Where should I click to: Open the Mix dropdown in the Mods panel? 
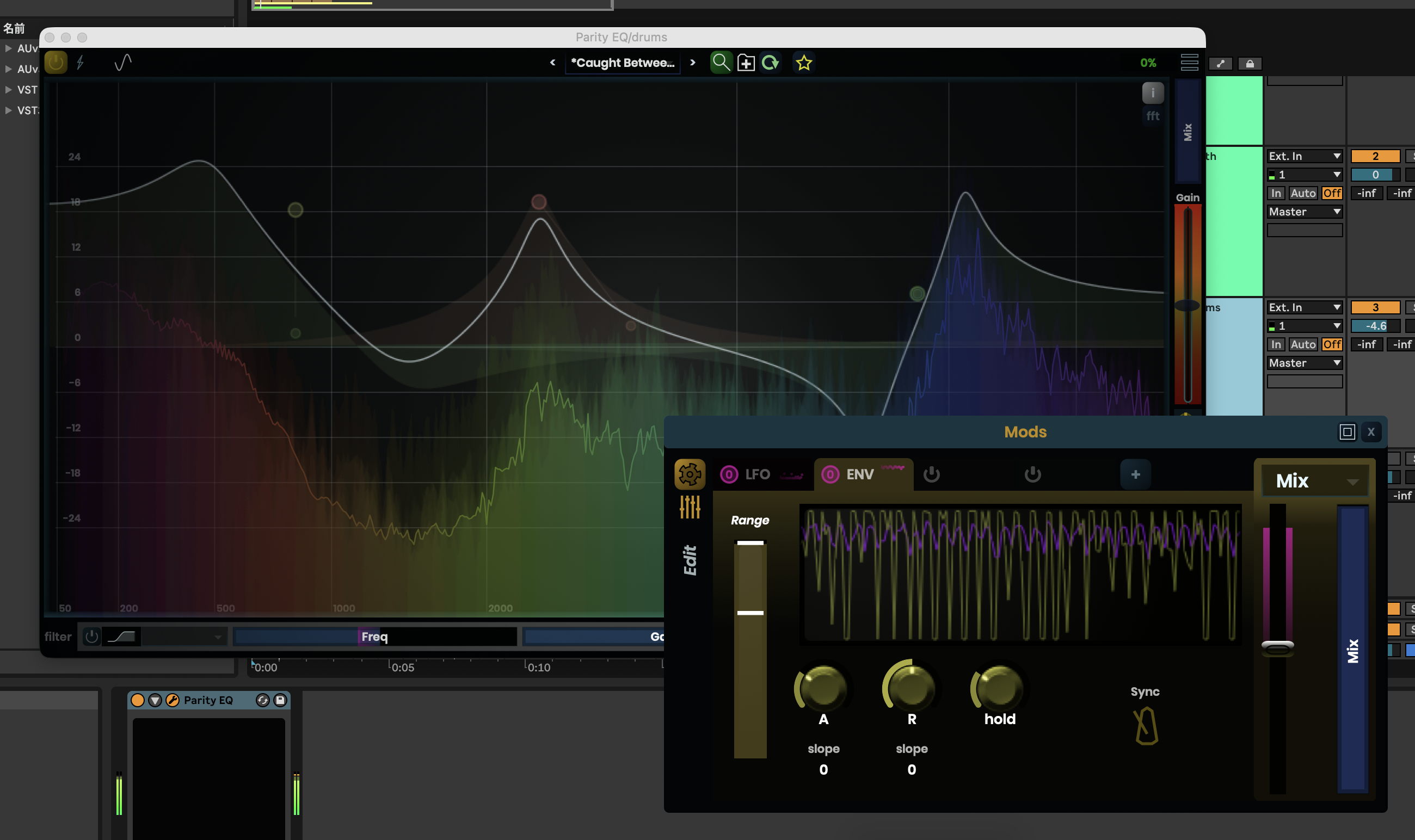pos(1314,480)
